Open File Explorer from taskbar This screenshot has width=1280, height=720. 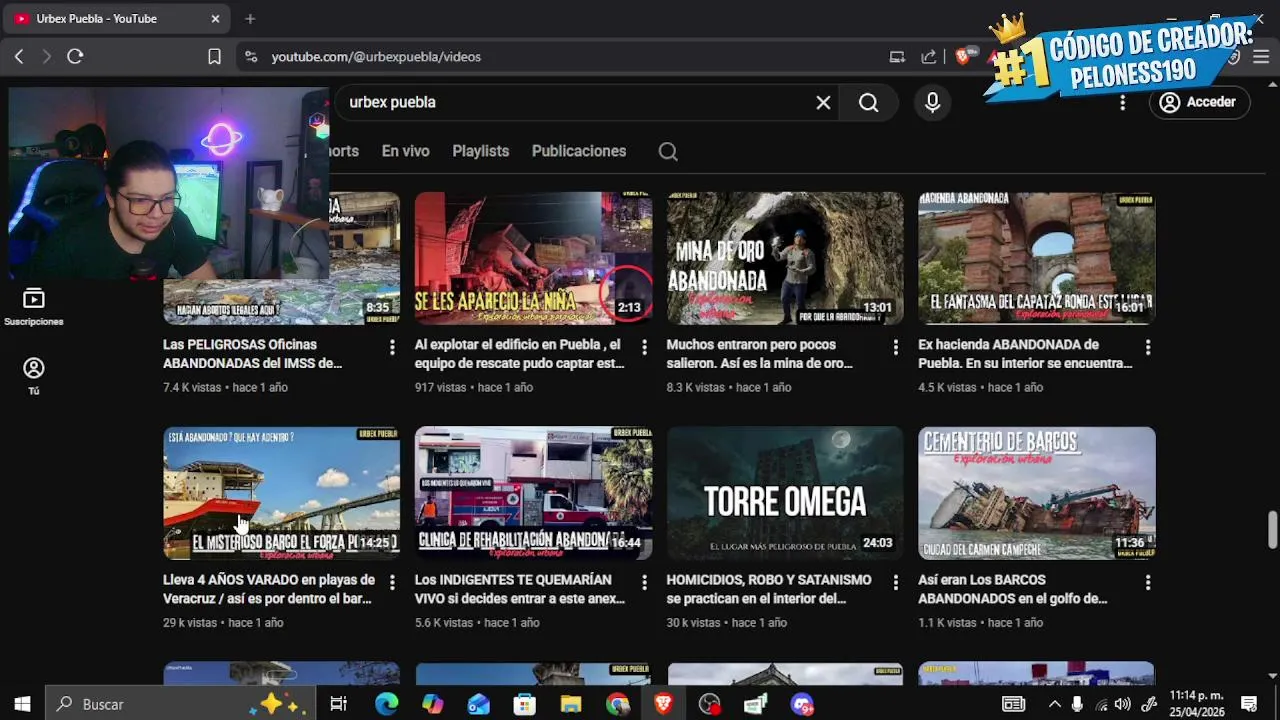pyautogui.click(x=570, y=704)
